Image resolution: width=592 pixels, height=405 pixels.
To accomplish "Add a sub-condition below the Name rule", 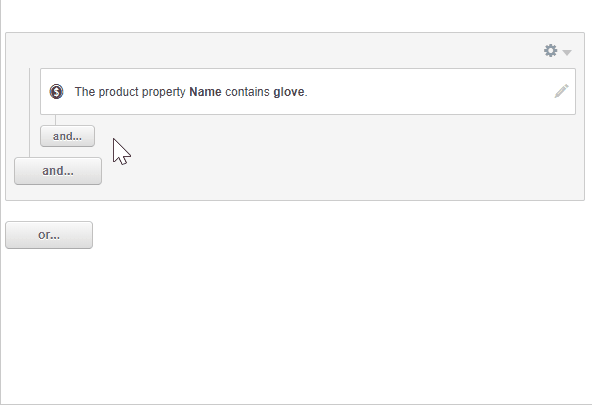I will pyautogui.click(x=68, y=136).
